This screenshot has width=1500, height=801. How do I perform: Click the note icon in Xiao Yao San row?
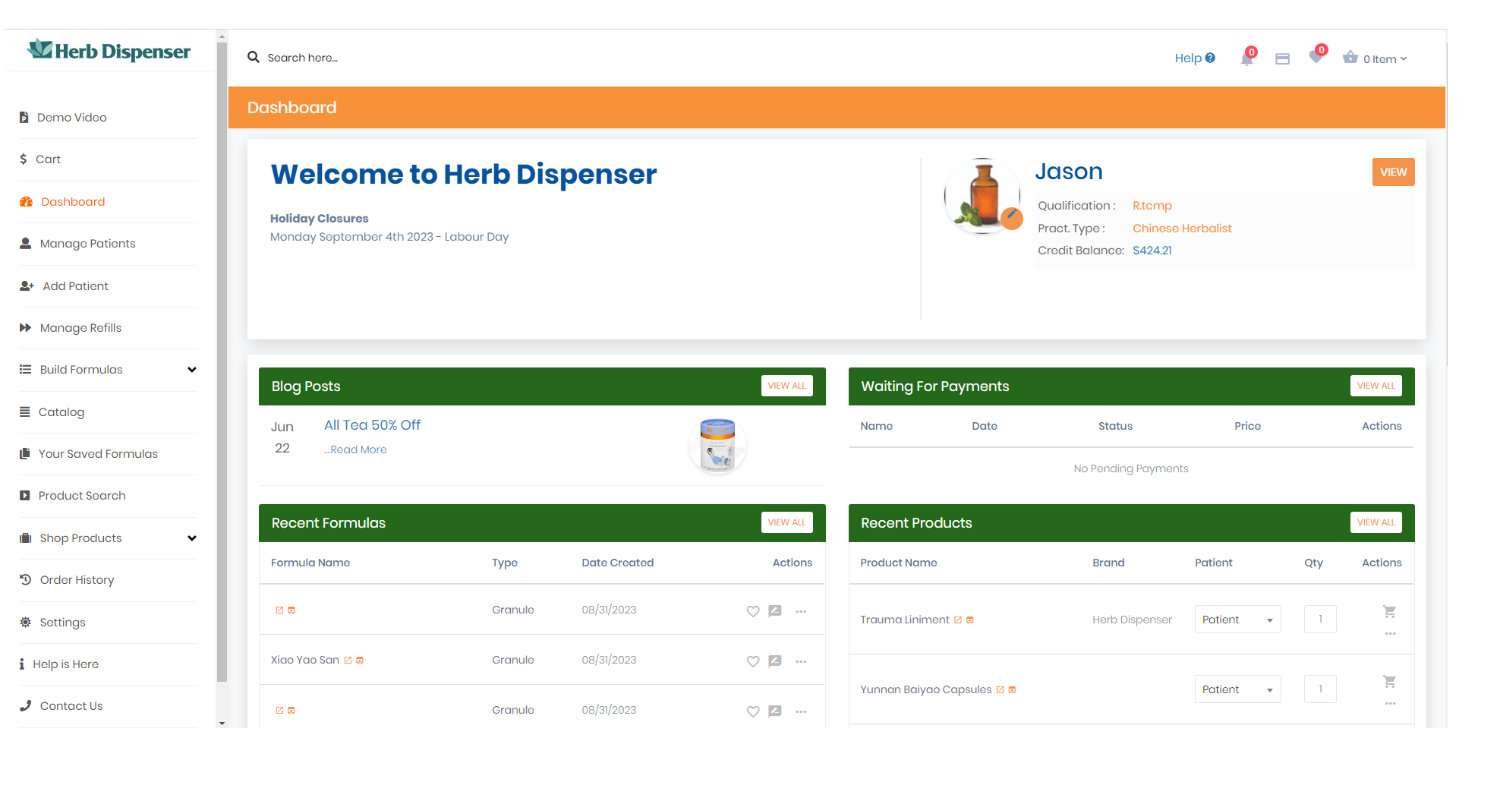[774, 661]
